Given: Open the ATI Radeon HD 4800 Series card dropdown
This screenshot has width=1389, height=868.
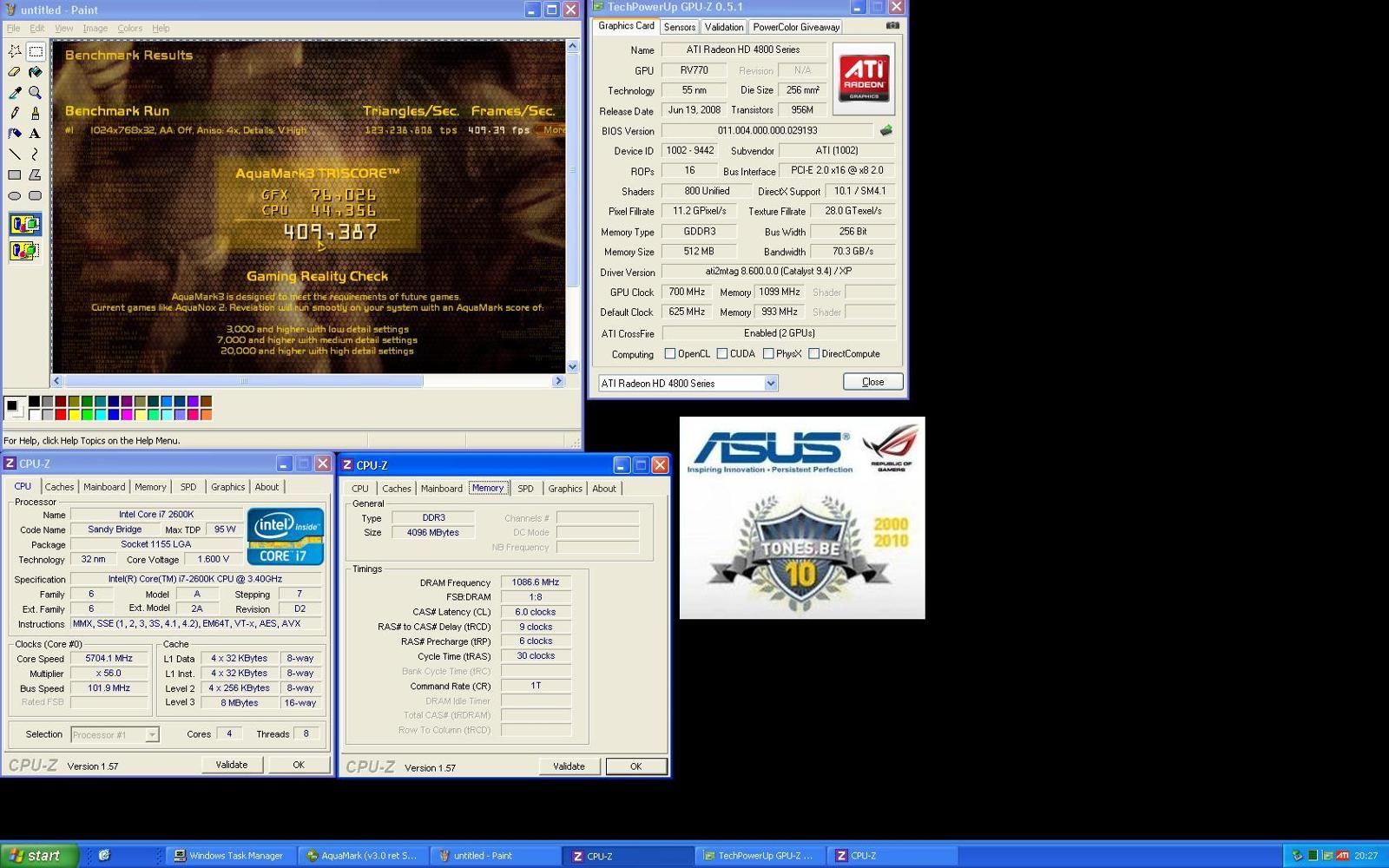Looking at the screenshot, I should pyautogui.click(x=770, y=383).
